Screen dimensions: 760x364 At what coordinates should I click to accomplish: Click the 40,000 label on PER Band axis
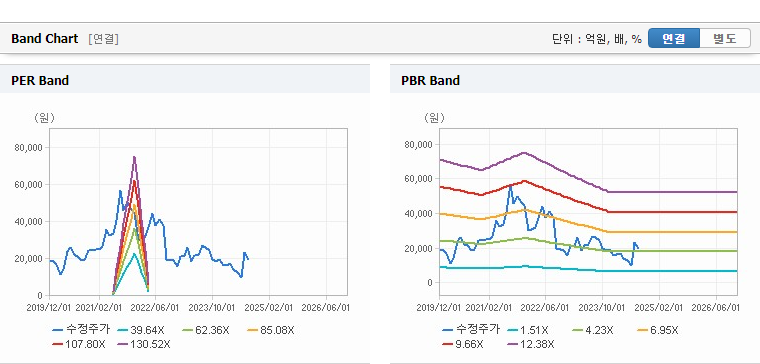pyautogui.click(x=29, y=222)
